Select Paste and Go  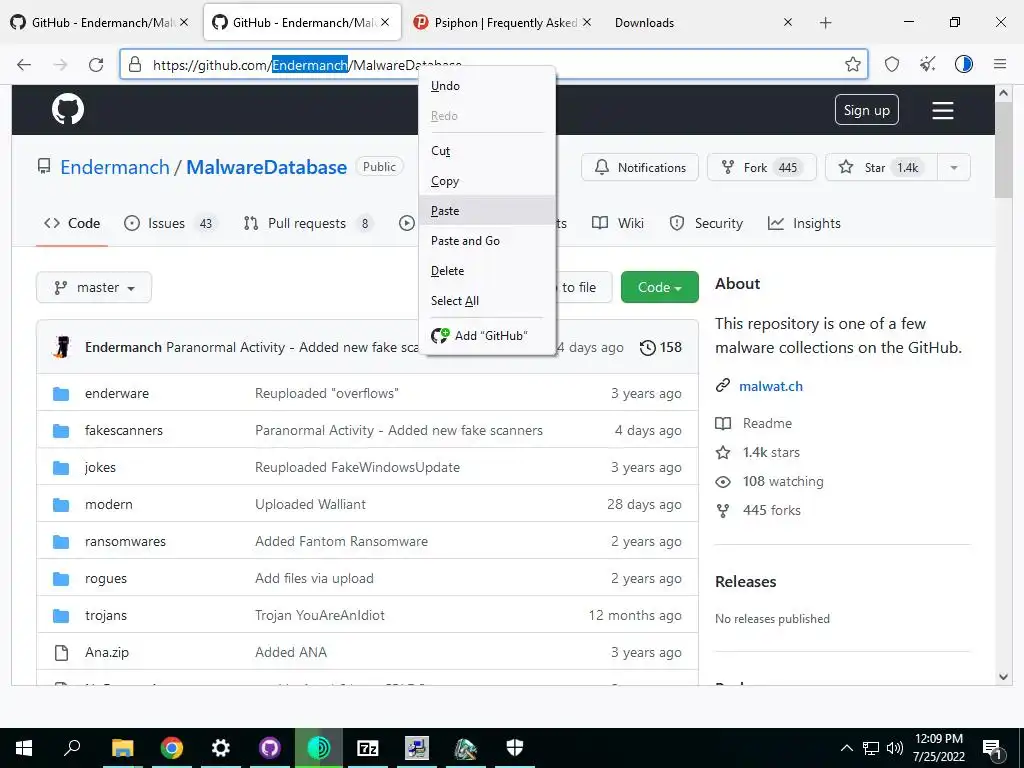487,241
